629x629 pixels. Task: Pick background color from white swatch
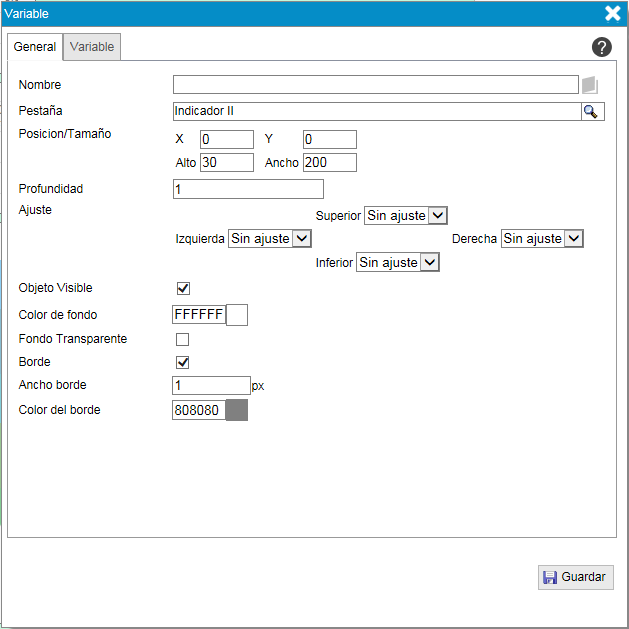tap(237, 315)
